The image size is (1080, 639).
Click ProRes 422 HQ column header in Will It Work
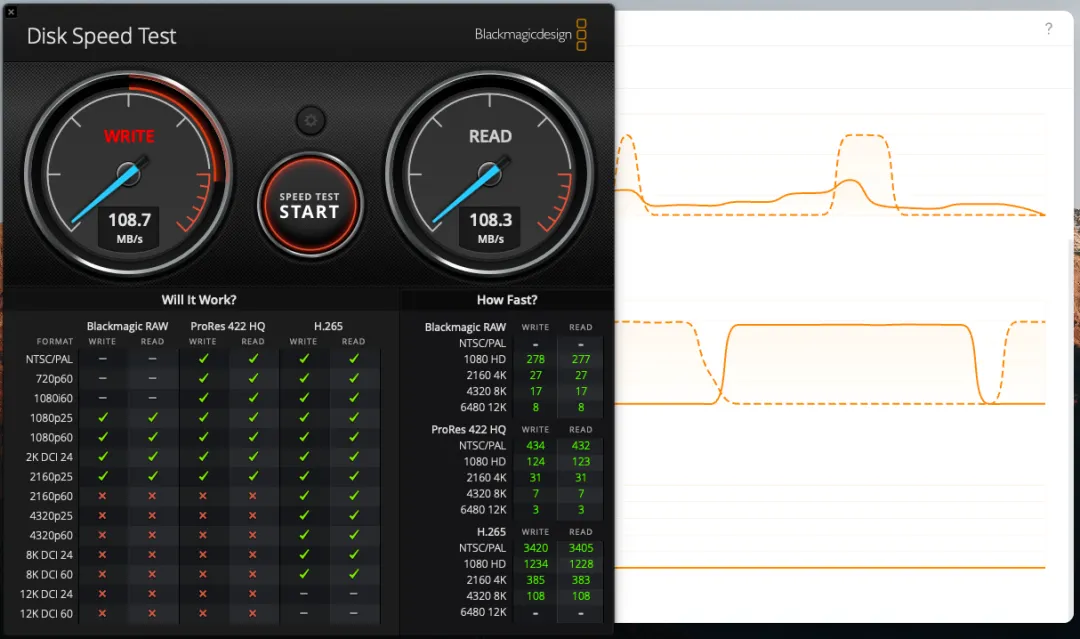pos(228,326)
